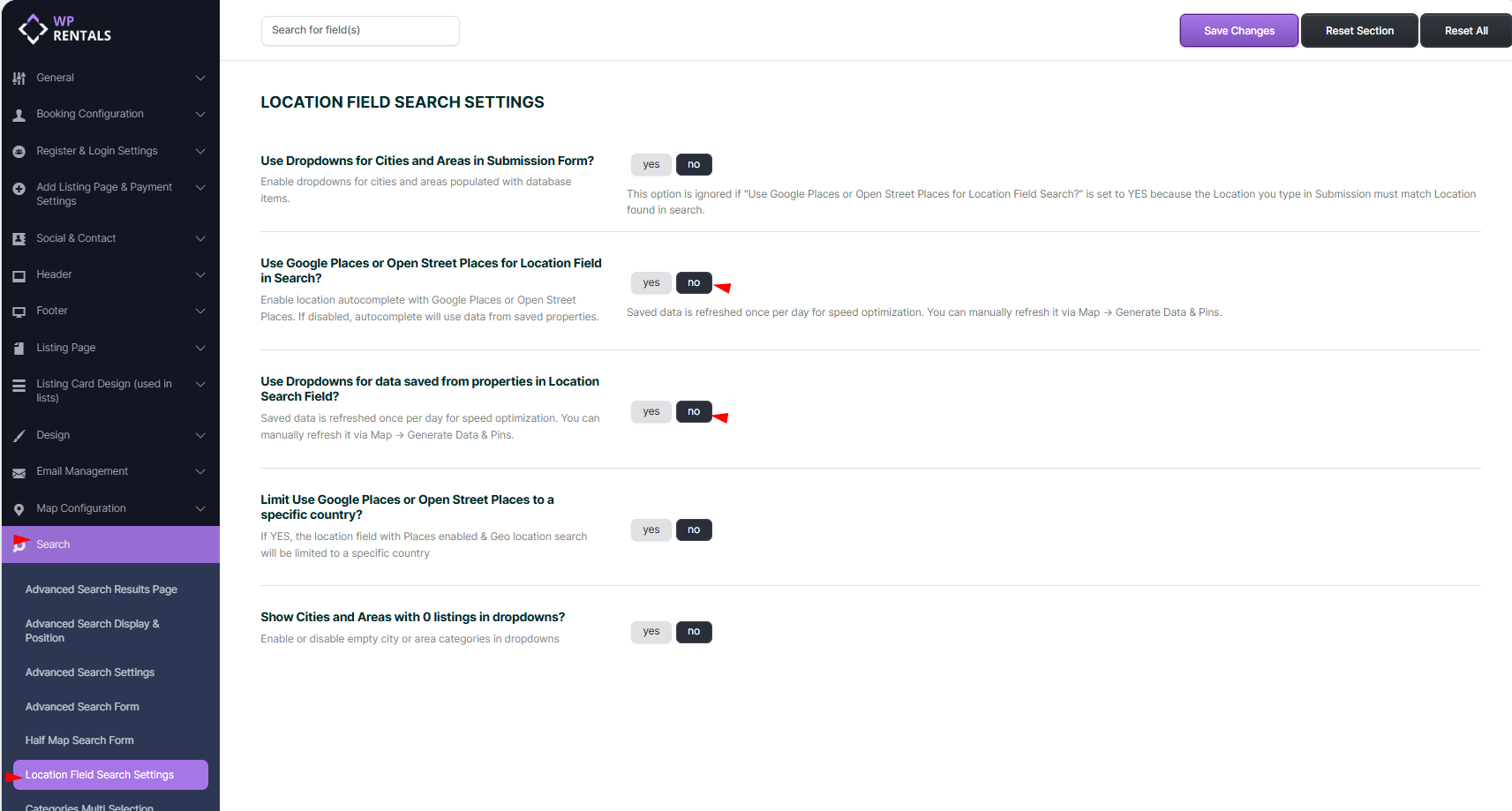1512x811 pixels.
Task: Click the Map Configuration pin icon
Action: (19, 509)
